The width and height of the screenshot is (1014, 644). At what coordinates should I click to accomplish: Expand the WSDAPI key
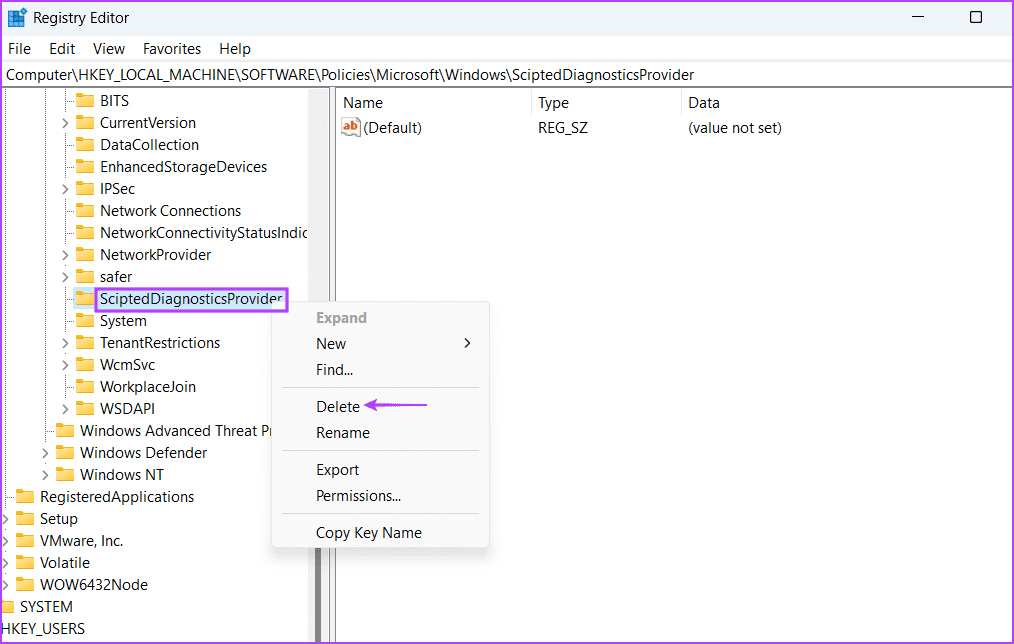[x=65, y=409]
